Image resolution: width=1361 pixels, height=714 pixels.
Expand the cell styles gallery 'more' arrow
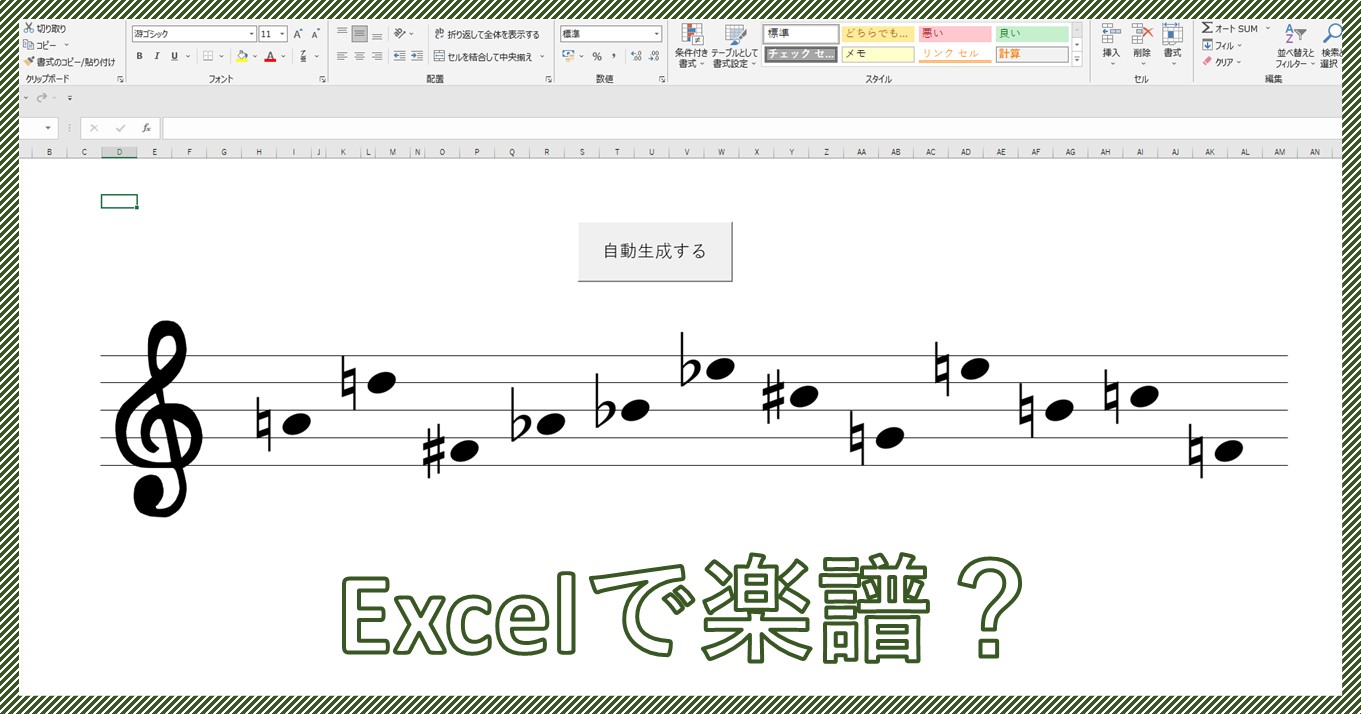pyautogui.click(x=1077, y=59)
